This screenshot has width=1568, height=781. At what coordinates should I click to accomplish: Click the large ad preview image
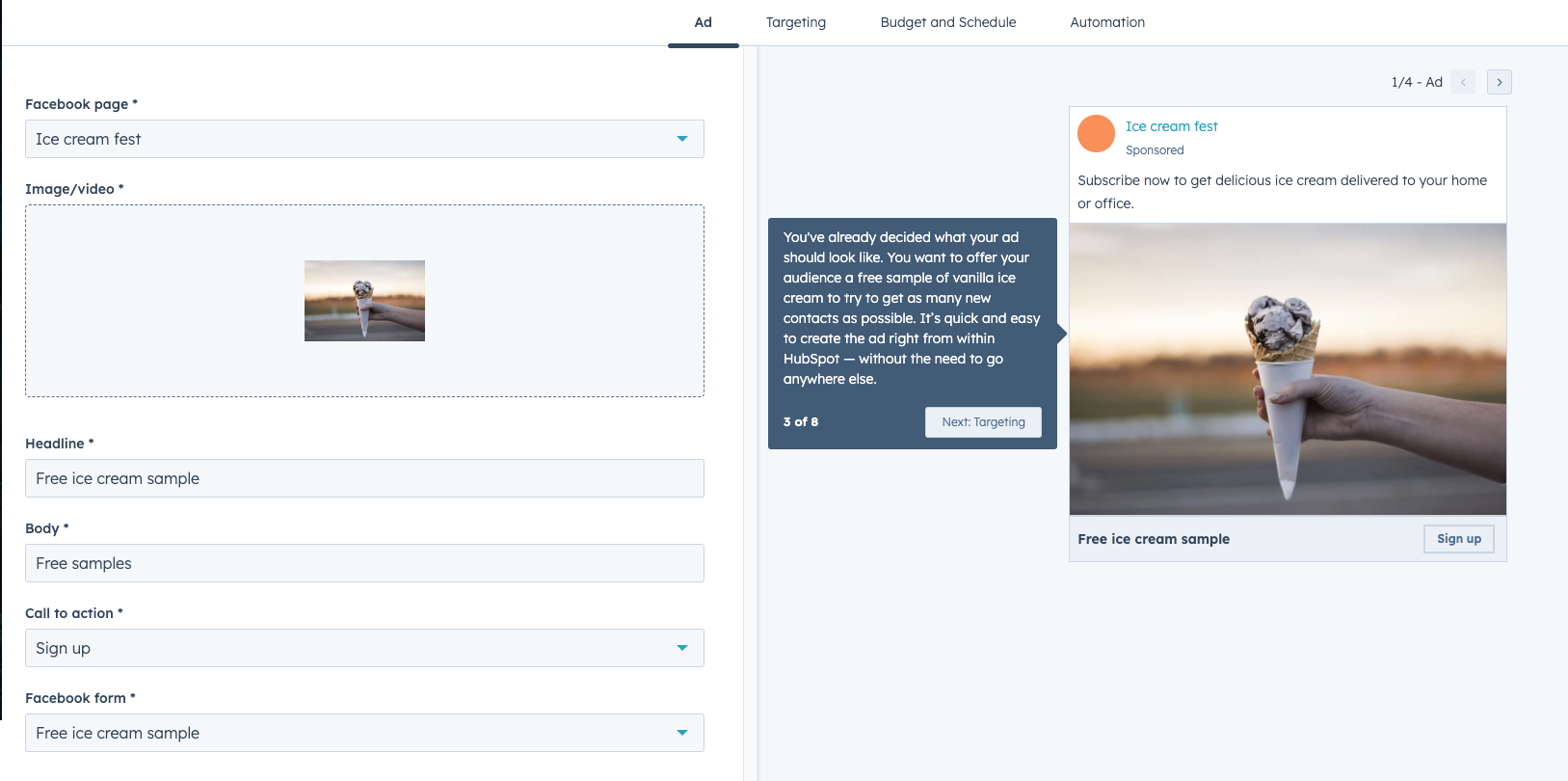pos(1288,369)
